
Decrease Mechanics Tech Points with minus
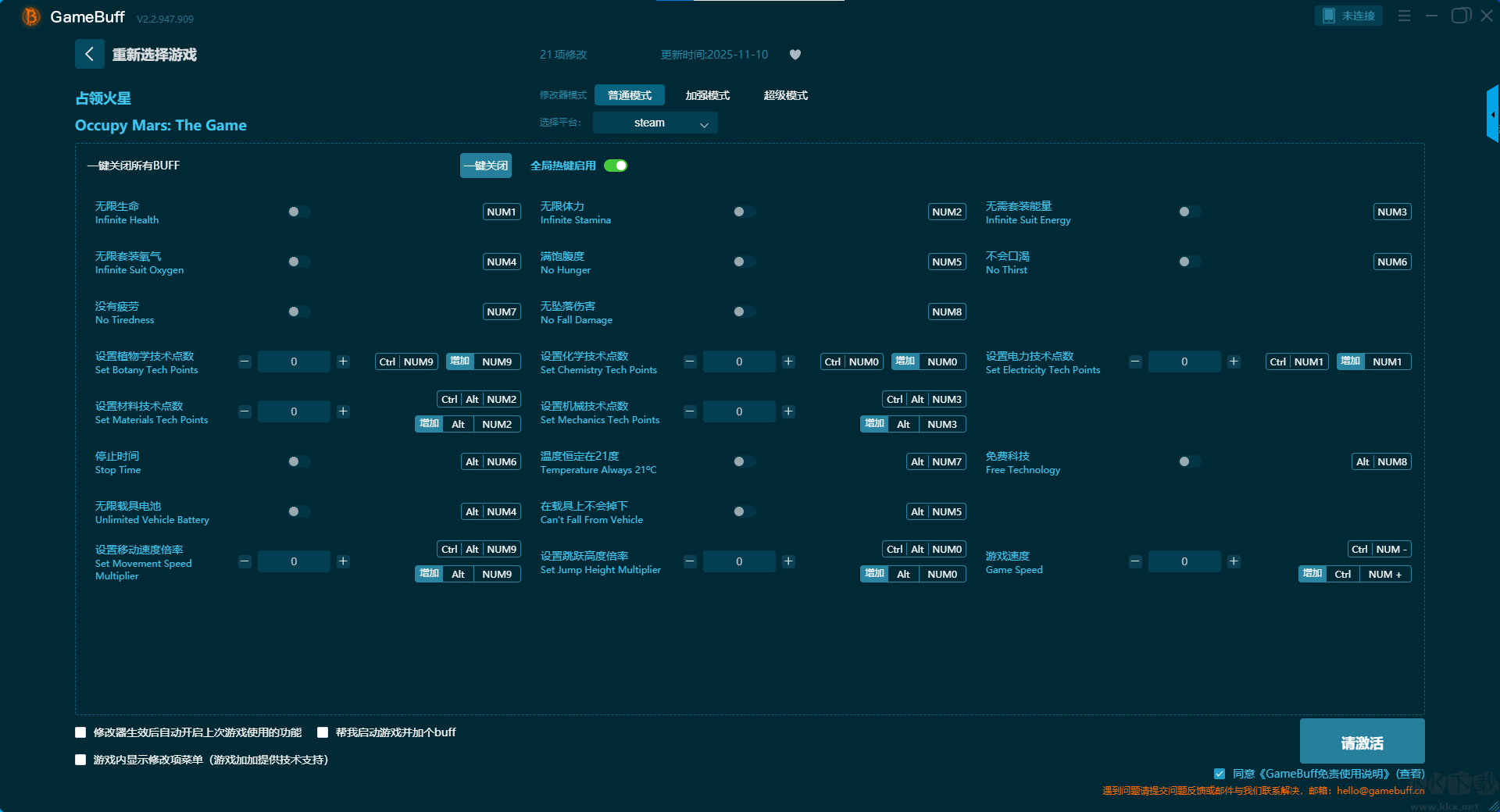tap(690, 411)
